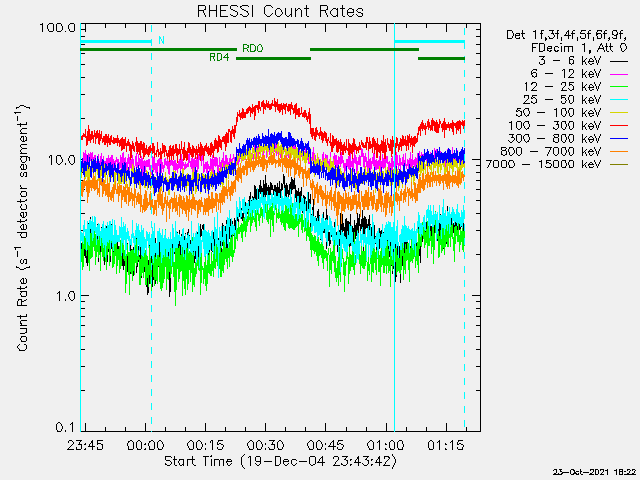Click the 6 - 12 keV legend label

click(566, 74)
